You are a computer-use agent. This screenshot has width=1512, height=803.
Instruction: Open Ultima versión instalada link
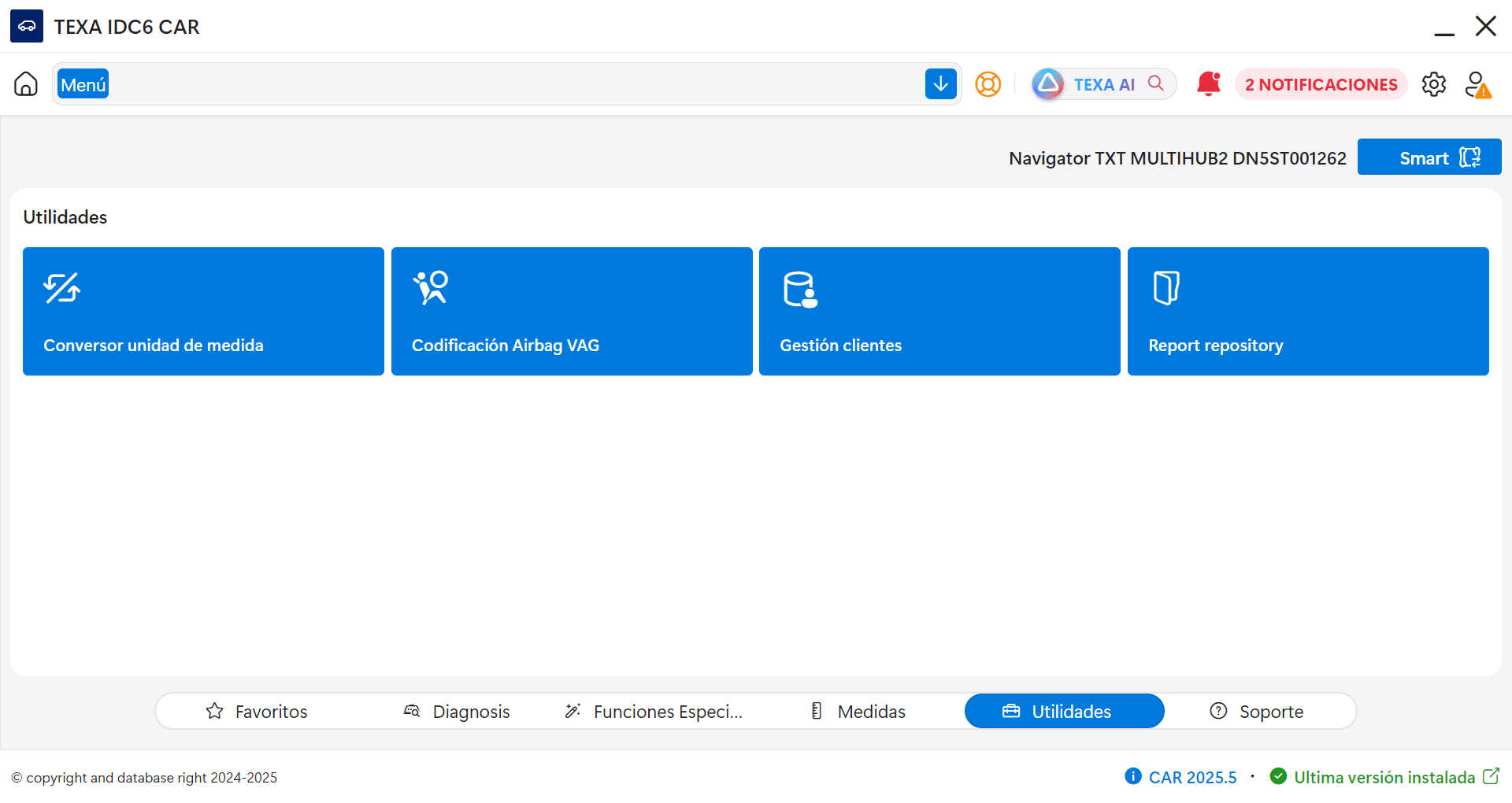[1384, 777]
